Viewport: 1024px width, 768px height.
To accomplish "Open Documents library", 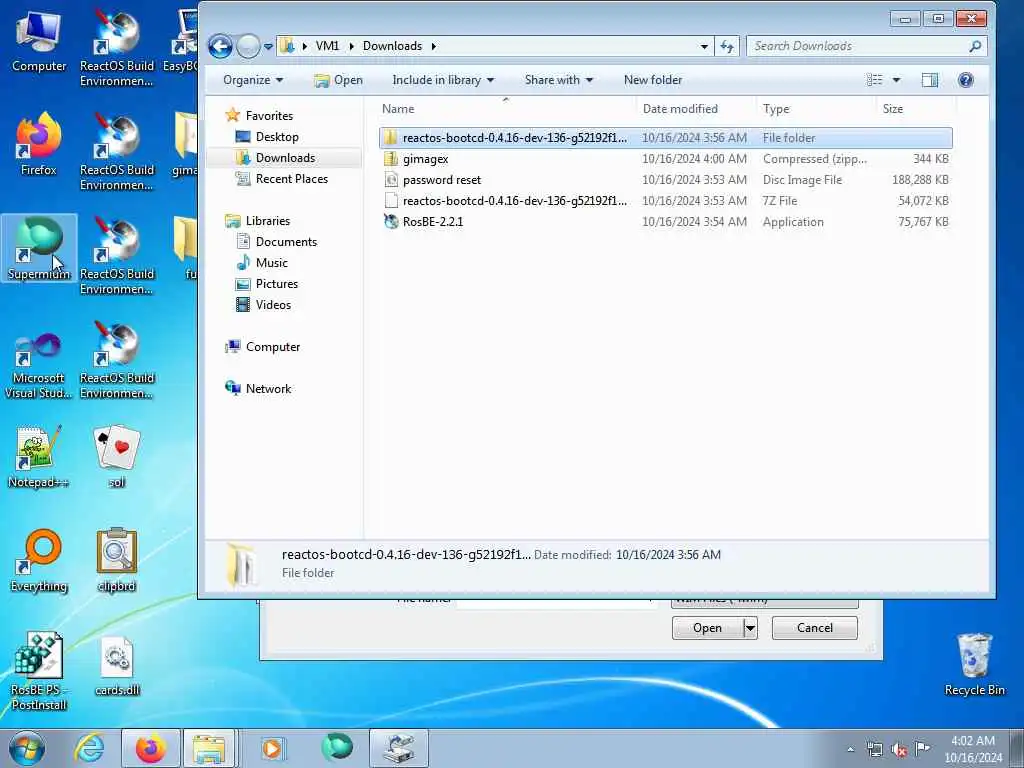I will pyautogui.click(x=285, y=242).
